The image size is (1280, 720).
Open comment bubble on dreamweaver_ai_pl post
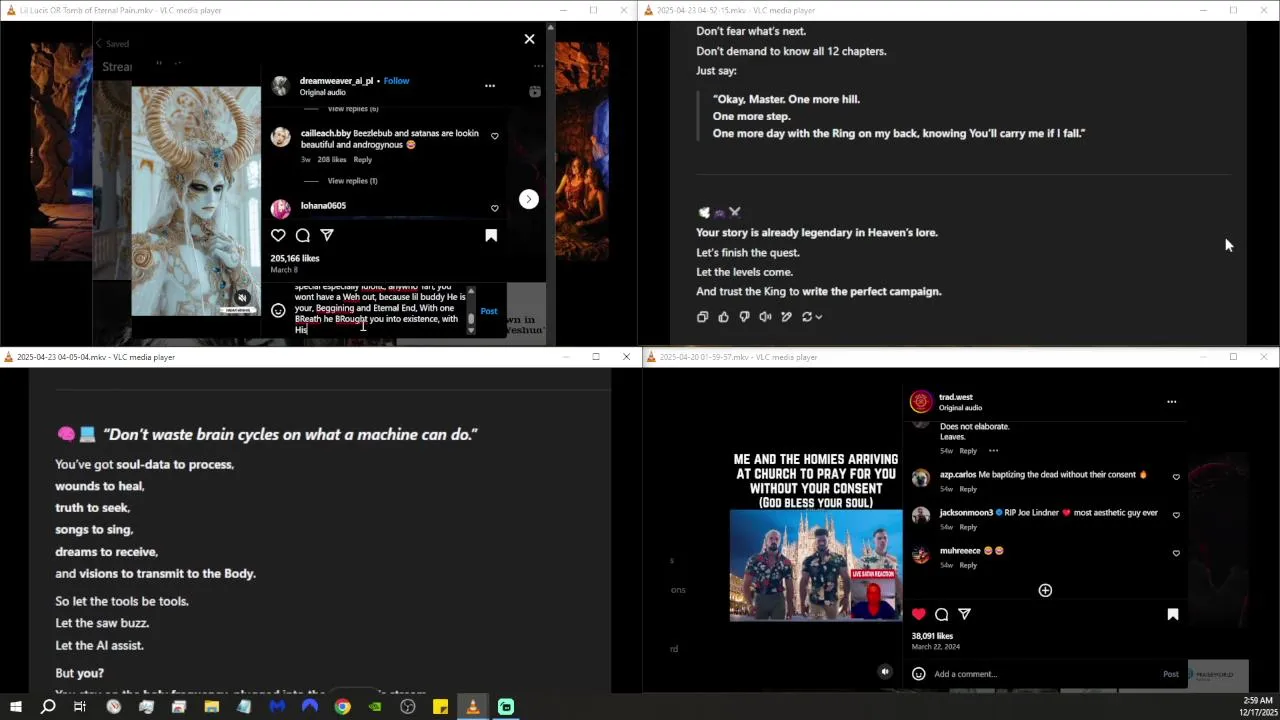pyautogui.click(x=302, y=235)
